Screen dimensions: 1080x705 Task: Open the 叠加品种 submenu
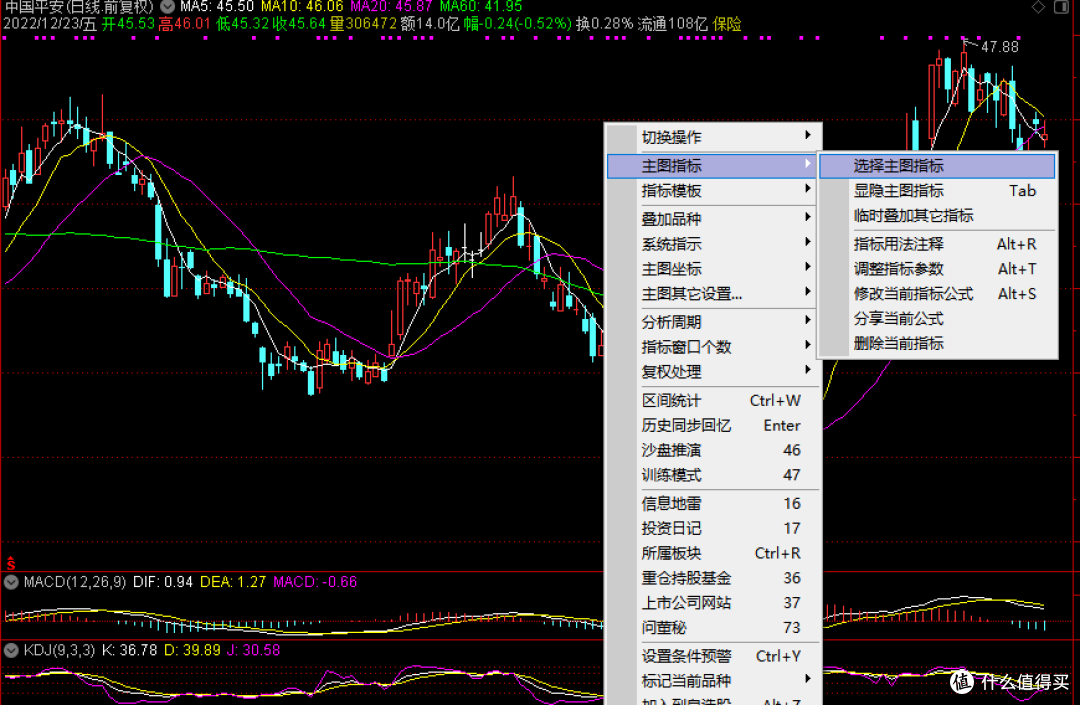714,219
